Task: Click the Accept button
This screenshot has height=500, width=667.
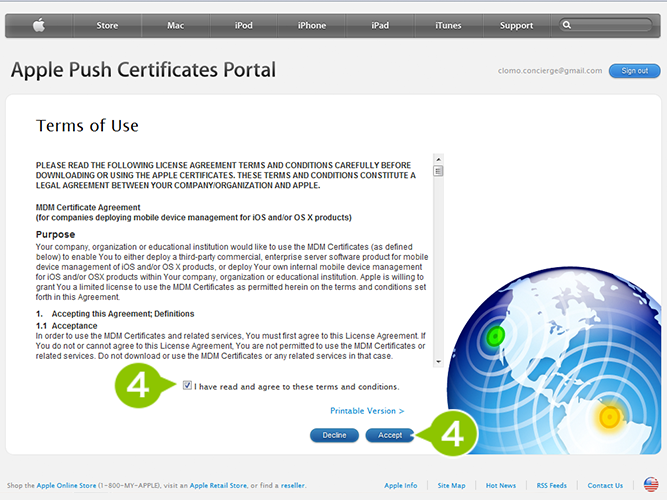Action: 390,435
